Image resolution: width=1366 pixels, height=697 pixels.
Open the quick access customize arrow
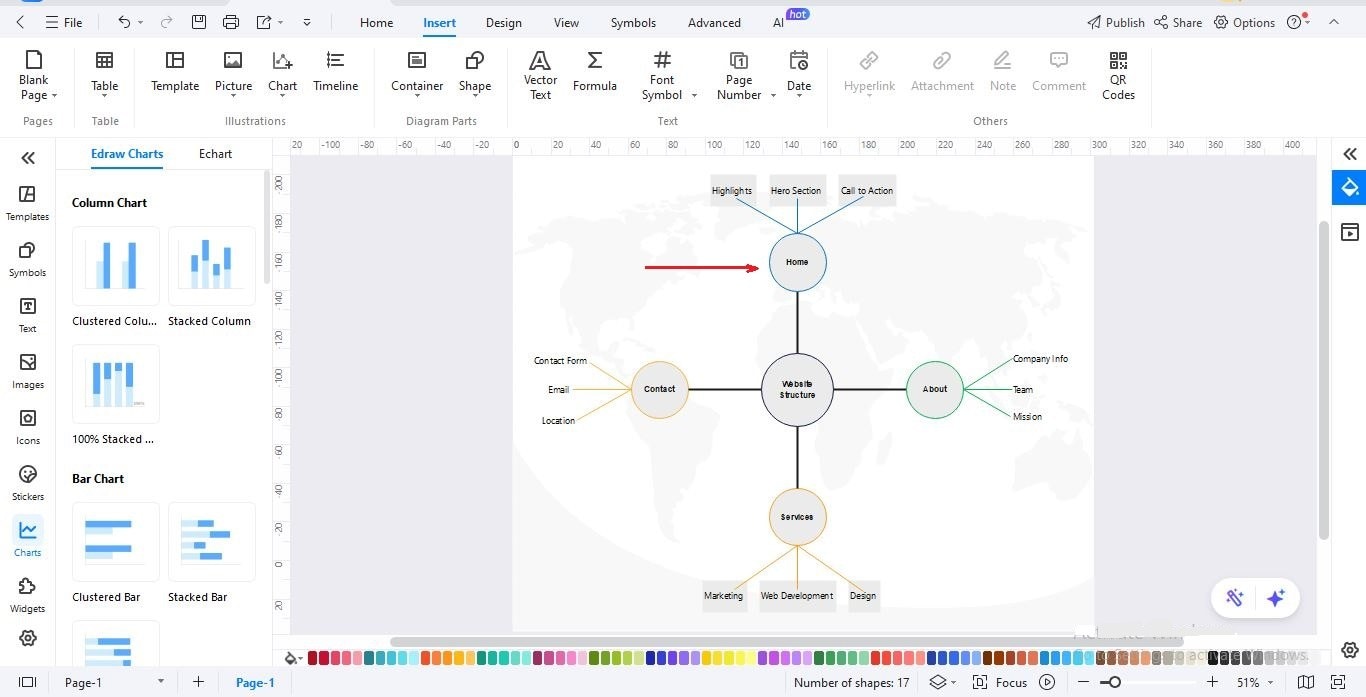click(307, 22)
